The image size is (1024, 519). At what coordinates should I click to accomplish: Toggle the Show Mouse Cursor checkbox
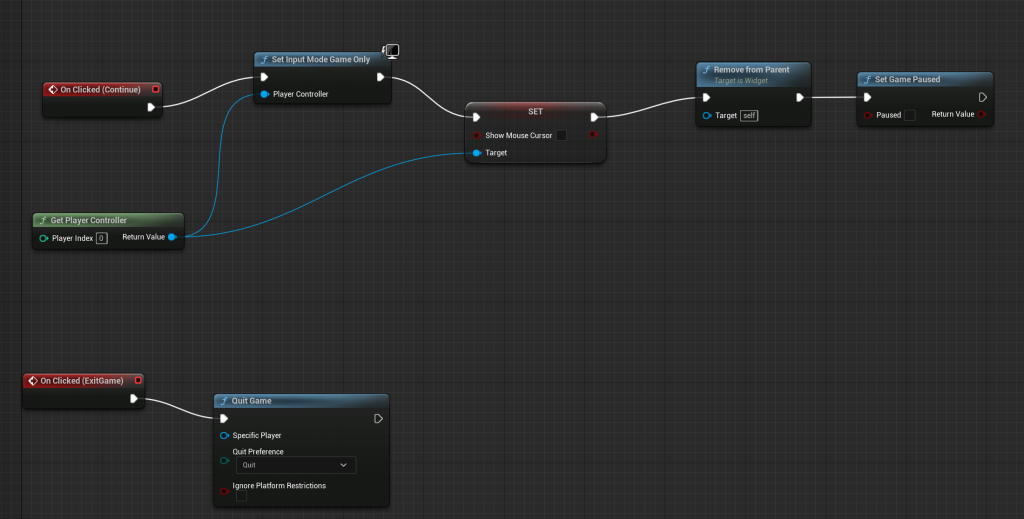(x=561, y=135)
